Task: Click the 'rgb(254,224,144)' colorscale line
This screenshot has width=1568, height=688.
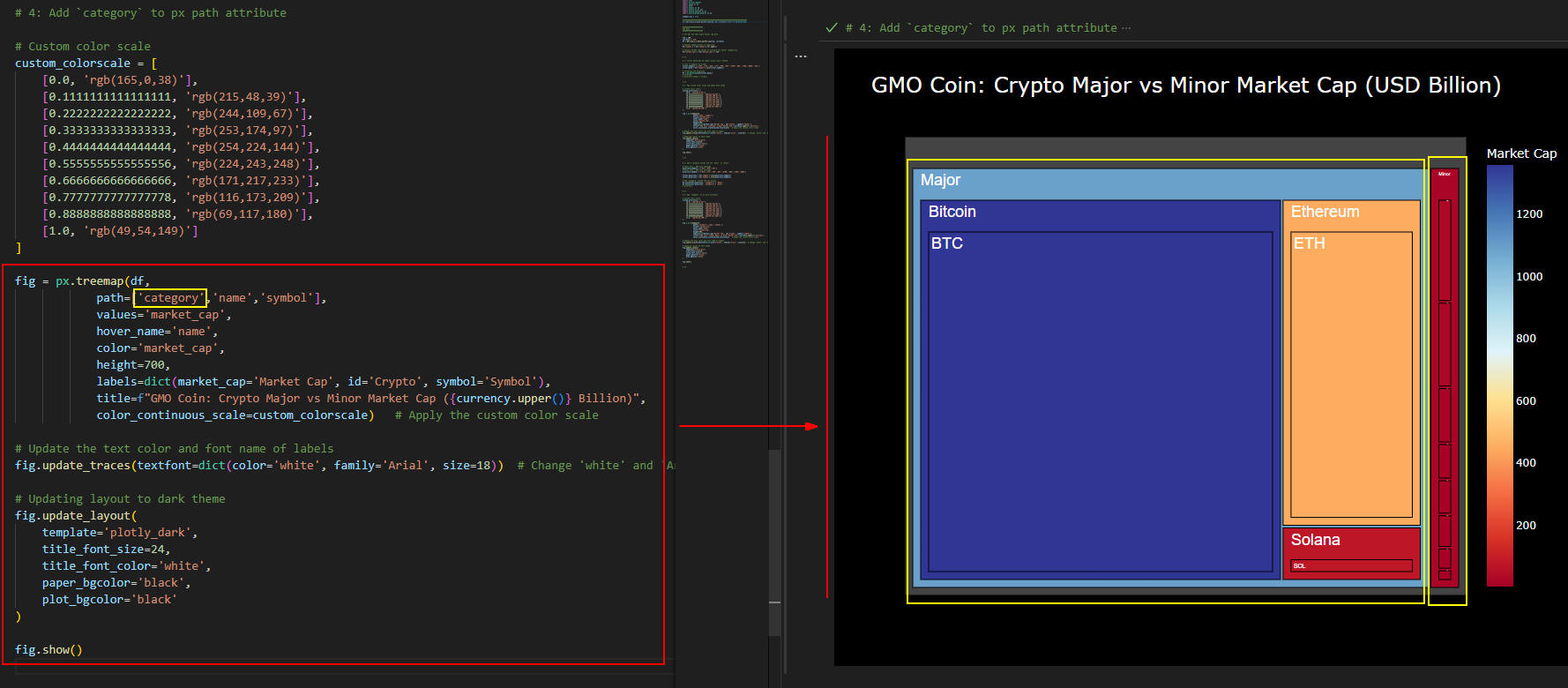Action: tap(181, 147)
